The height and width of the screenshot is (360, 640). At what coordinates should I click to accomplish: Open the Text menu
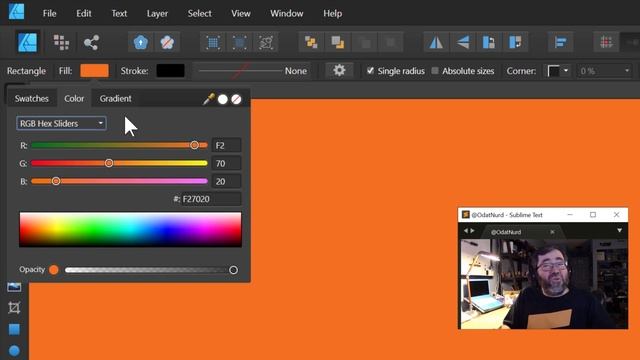tap(119, 13)
